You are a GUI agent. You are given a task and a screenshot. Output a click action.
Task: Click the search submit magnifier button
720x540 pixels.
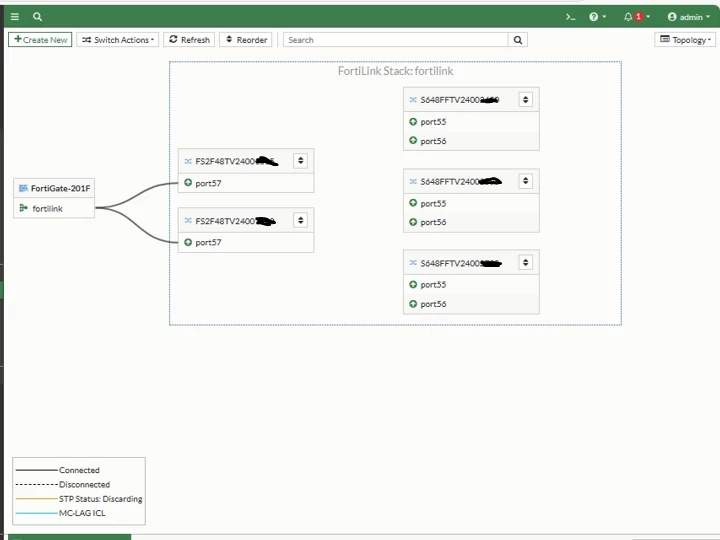coord(518,39)
